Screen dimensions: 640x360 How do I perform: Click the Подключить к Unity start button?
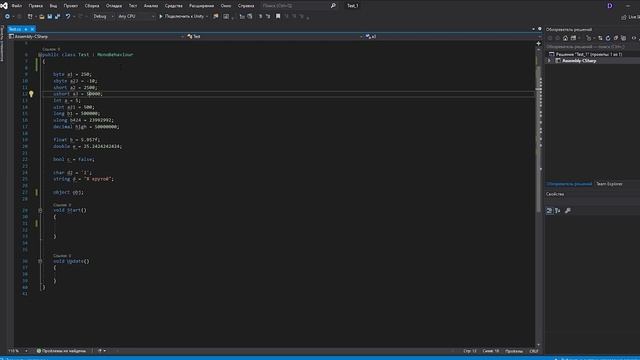tap(181, 16)
